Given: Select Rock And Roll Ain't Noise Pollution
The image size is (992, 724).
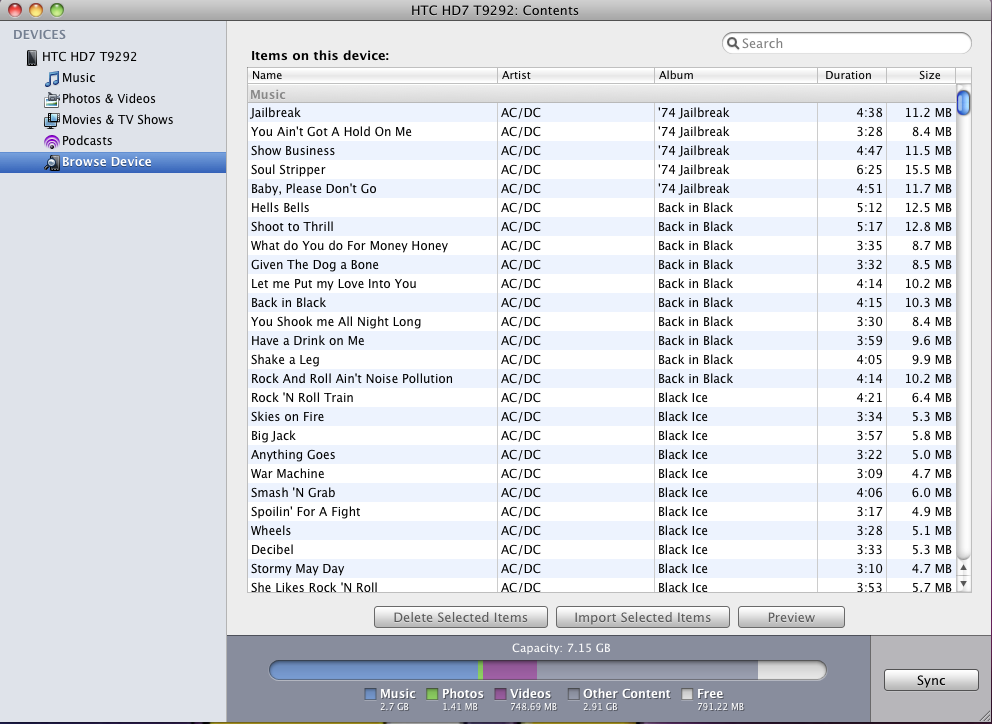Looking at the screenshot, I should click(602, 378).
